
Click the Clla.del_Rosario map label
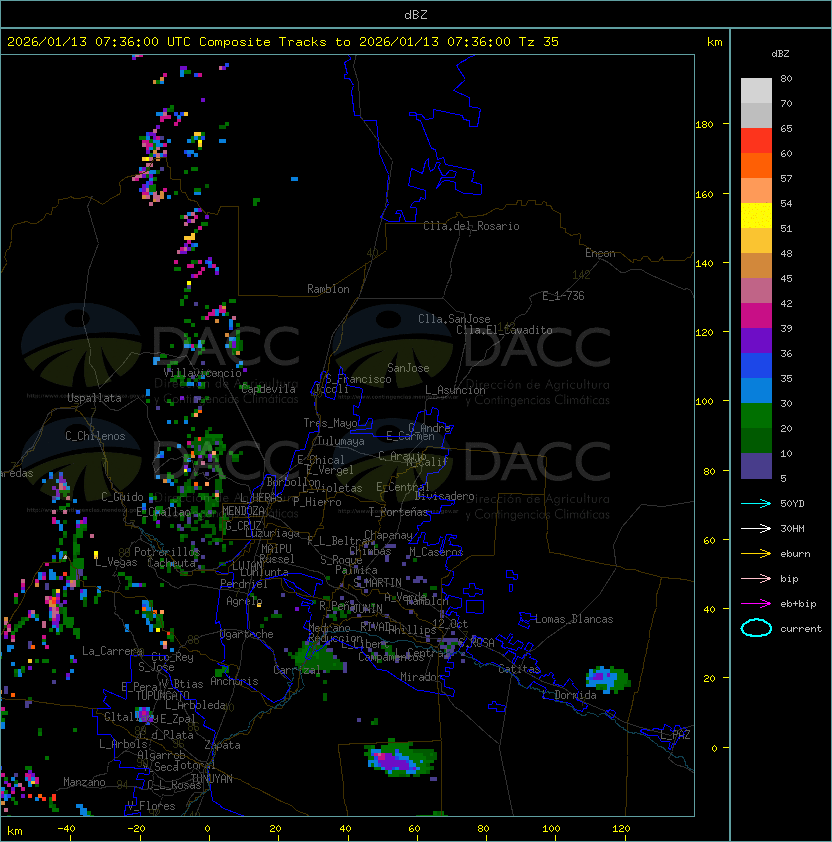471,226
